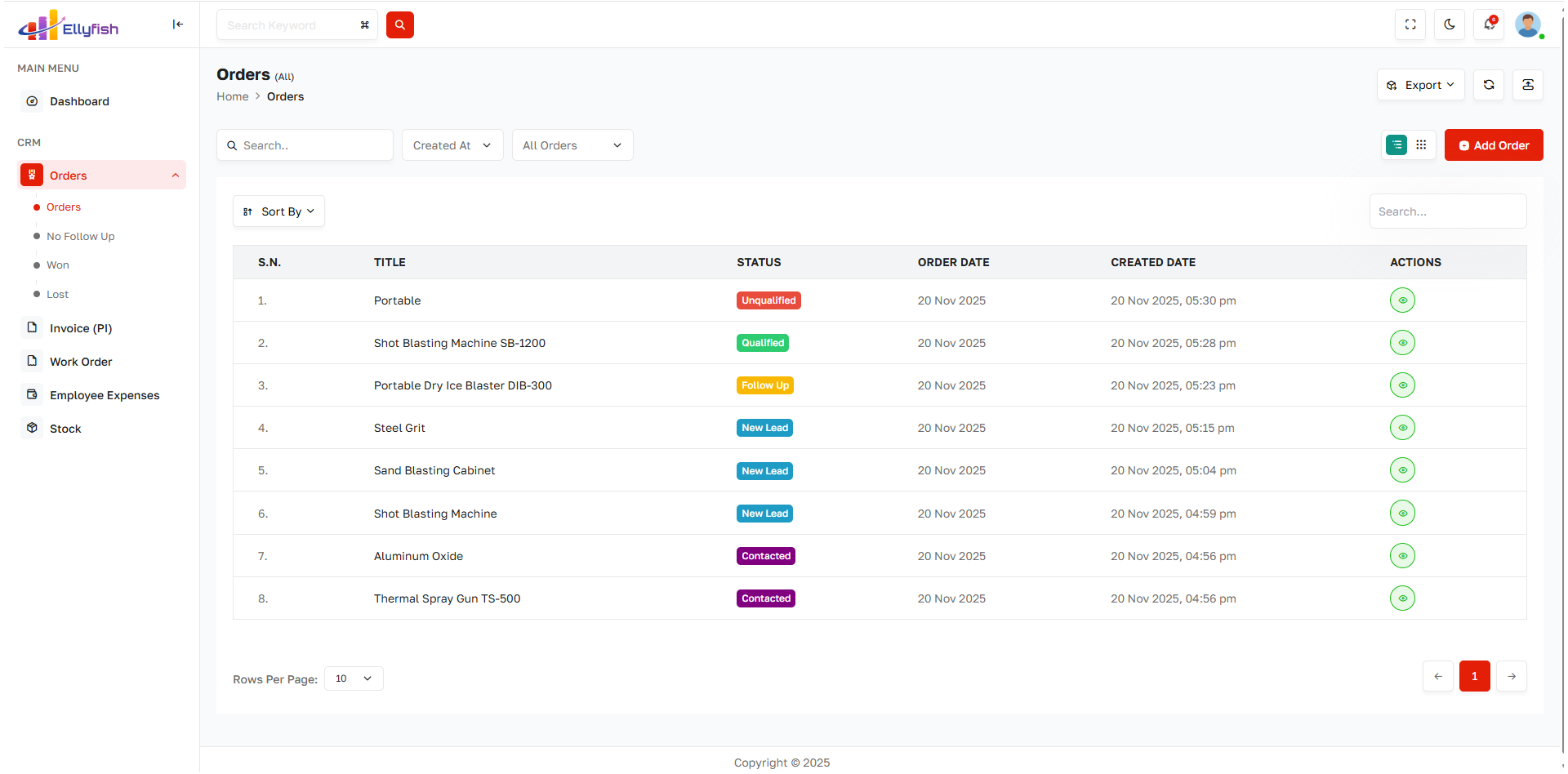Go to Employee Expenses in the sidebar
This screenshot has height=774, width=1568.
[x=105, y=395]
